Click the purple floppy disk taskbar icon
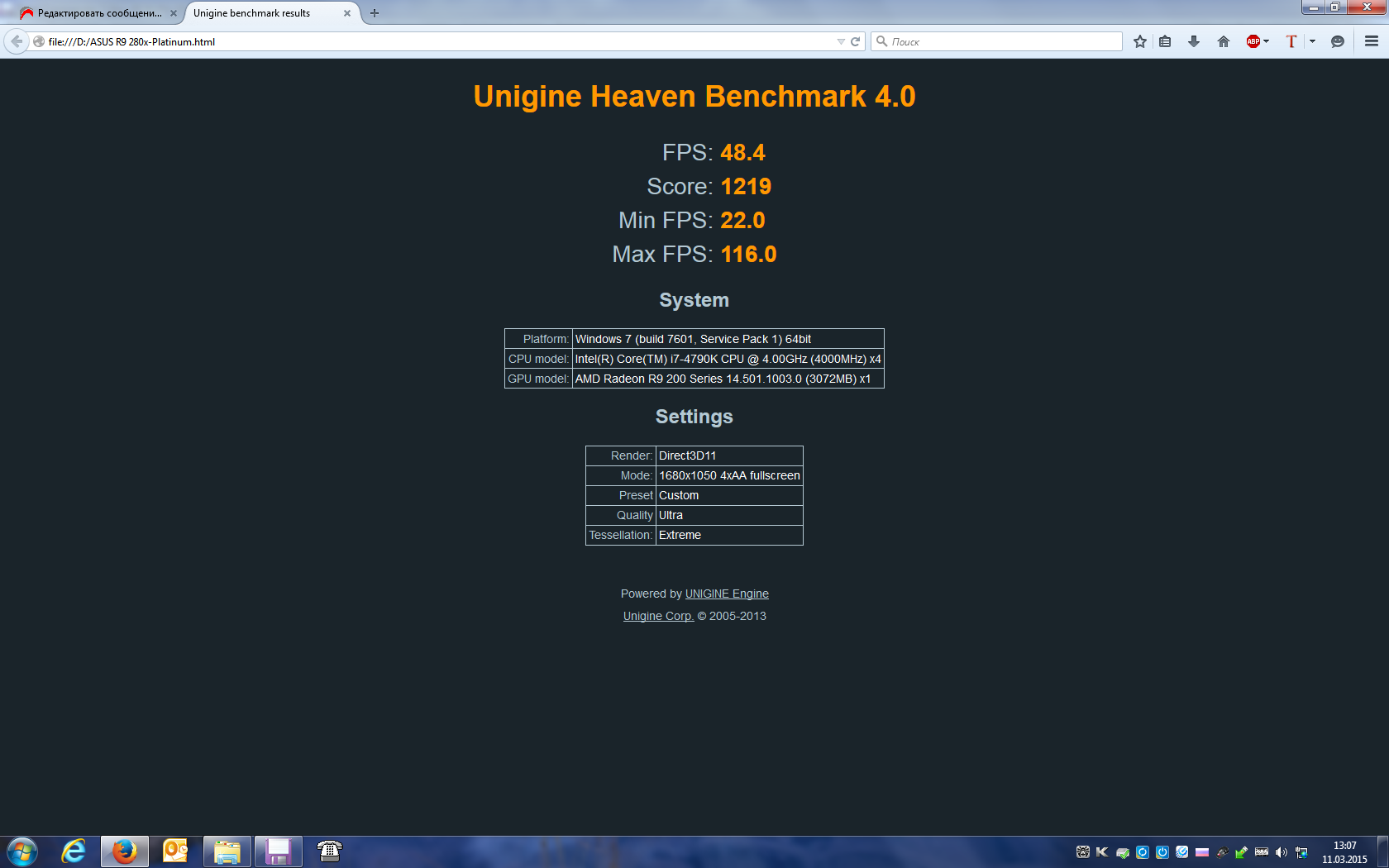The height and width of the screenshot is (868, 1389). 279,851
